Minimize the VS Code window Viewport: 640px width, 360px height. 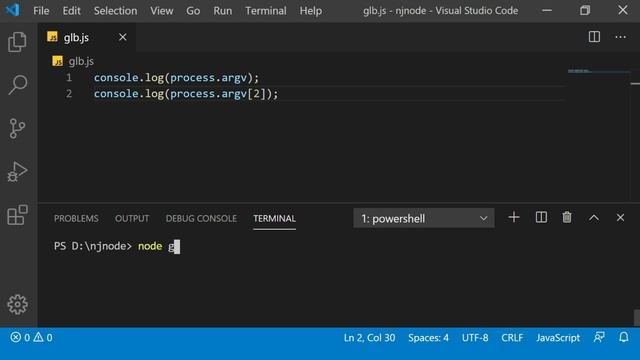tap(547, 11)
